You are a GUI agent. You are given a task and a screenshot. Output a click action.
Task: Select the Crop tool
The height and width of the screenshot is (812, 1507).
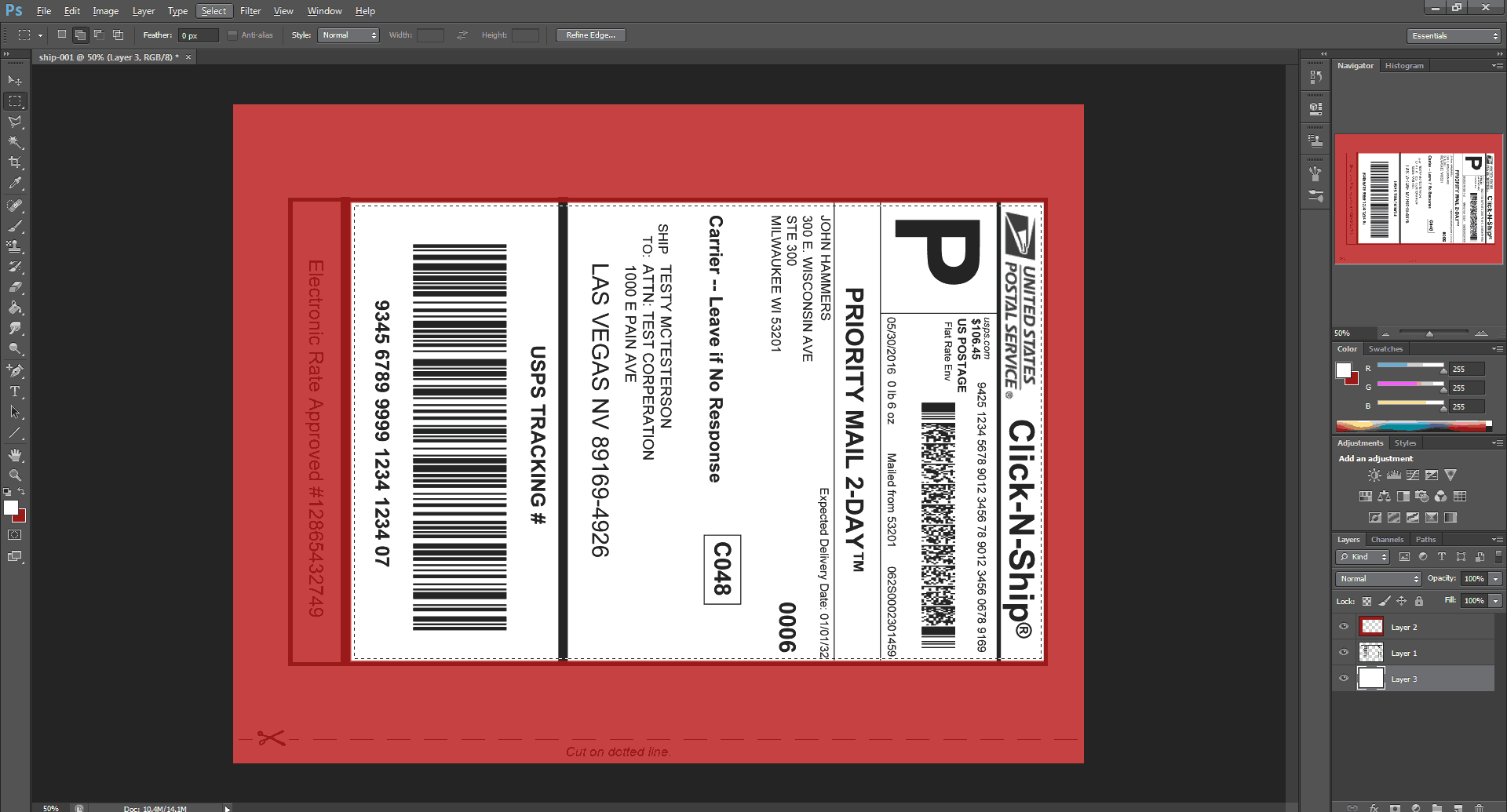[x=15, y=162]
